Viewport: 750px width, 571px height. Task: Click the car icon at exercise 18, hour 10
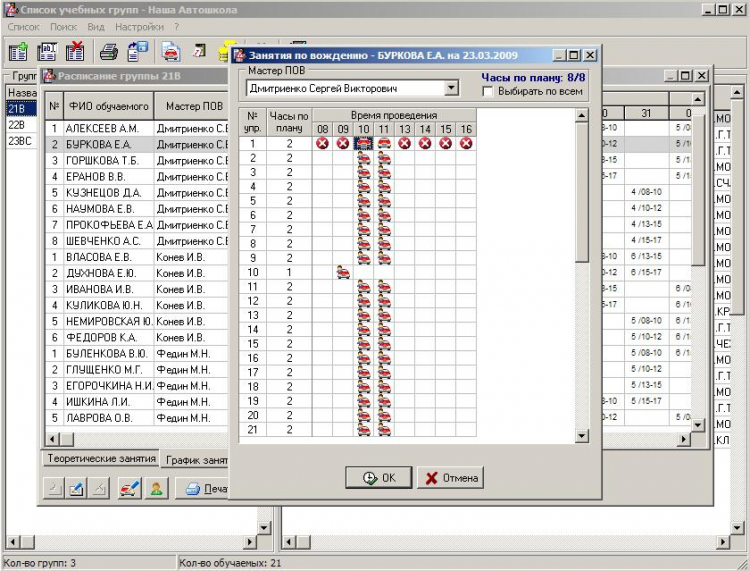(364, 386)
